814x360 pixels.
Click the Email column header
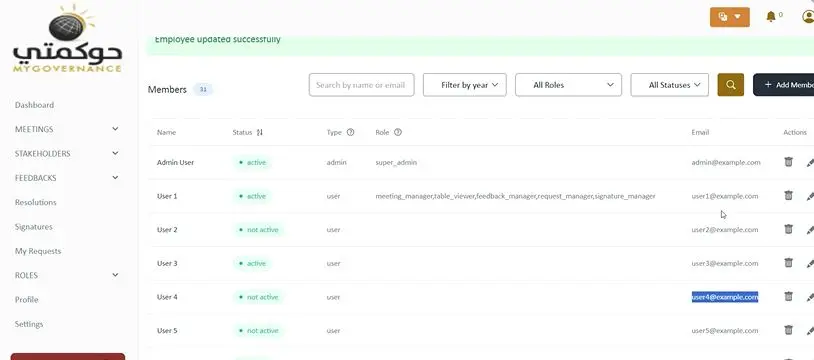700,132
